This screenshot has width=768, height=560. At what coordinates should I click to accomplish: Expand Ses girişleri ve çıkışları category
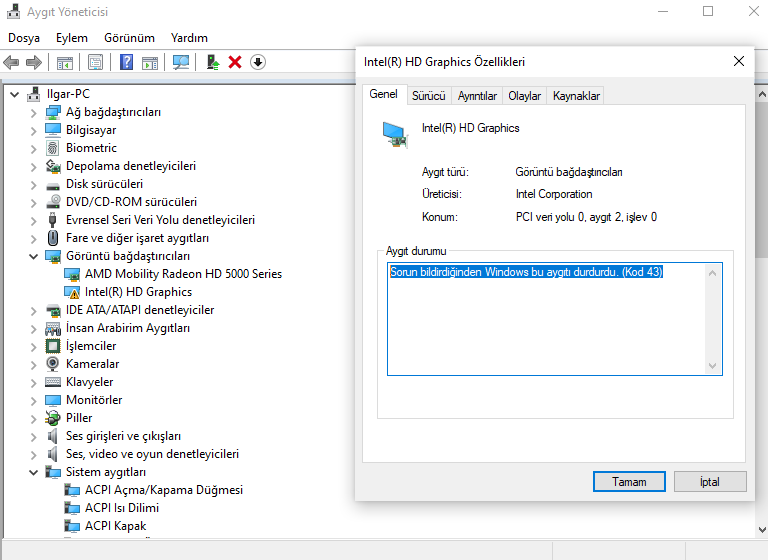[33, 437]
